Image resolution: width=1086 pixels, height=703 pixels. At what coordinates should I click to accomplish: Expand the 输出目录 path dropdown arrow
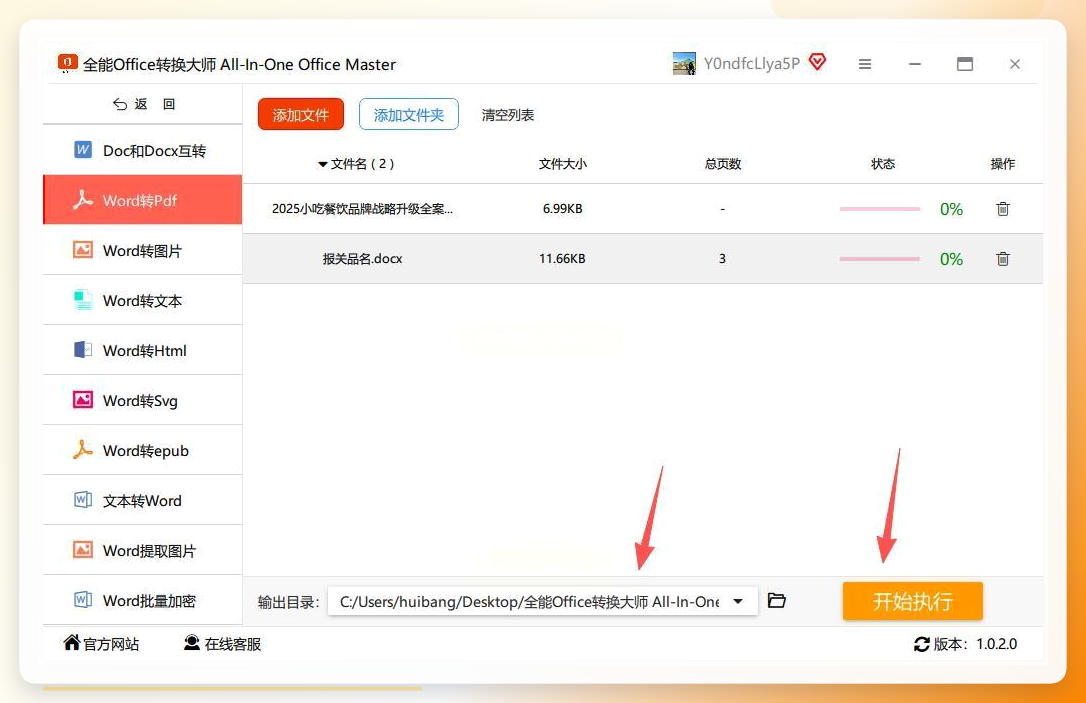738,601
